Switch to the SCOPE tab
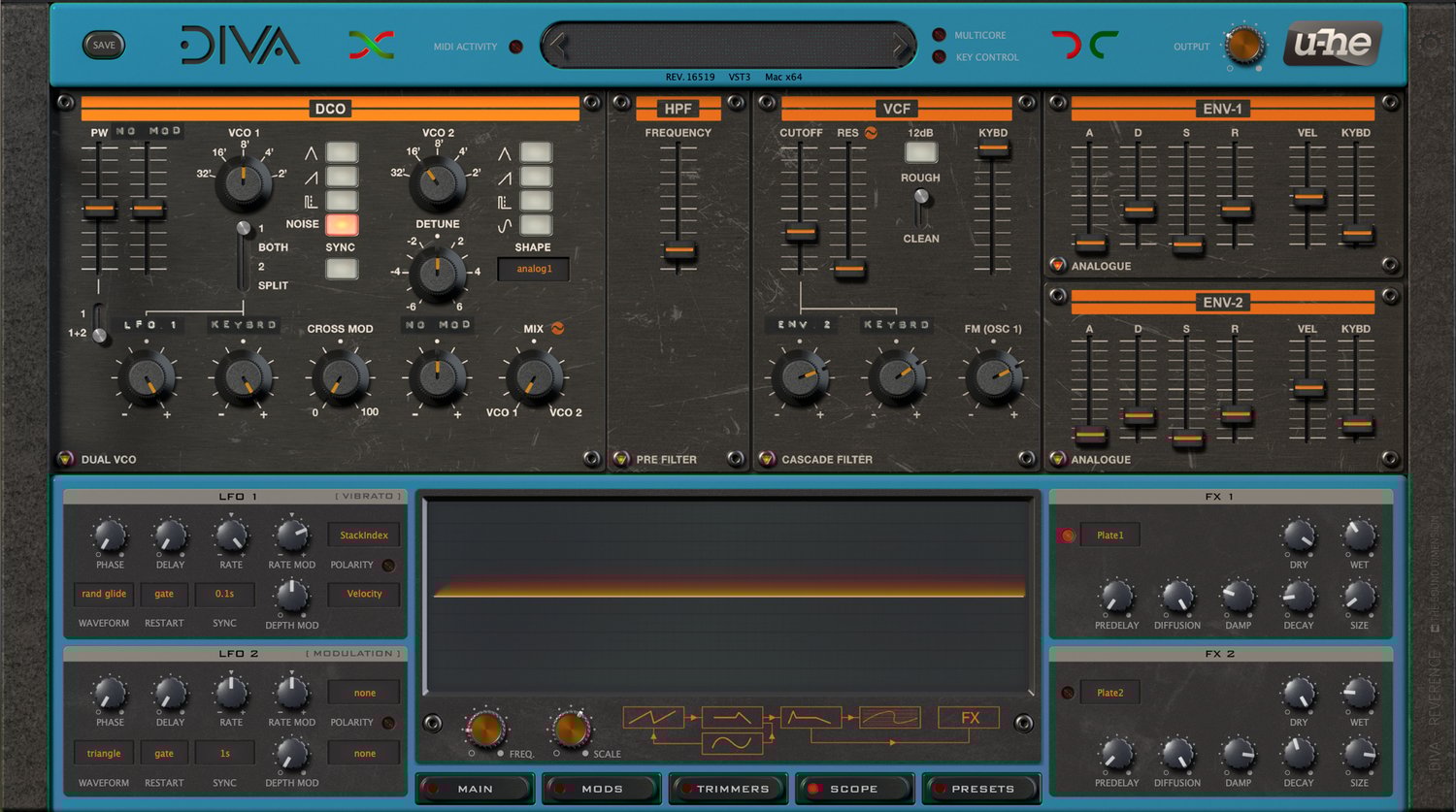1456x812 pixels. [x=854, y=789]
